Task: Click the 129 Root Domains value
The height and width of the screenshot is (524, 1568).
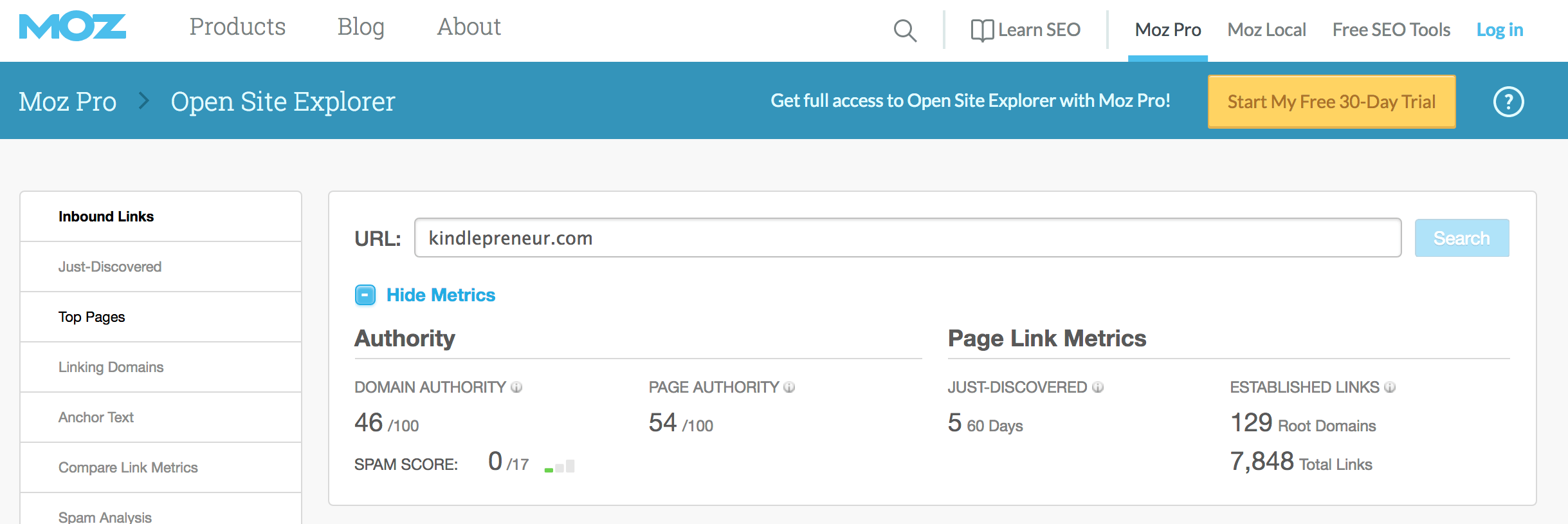Action: coord(1303,423)
